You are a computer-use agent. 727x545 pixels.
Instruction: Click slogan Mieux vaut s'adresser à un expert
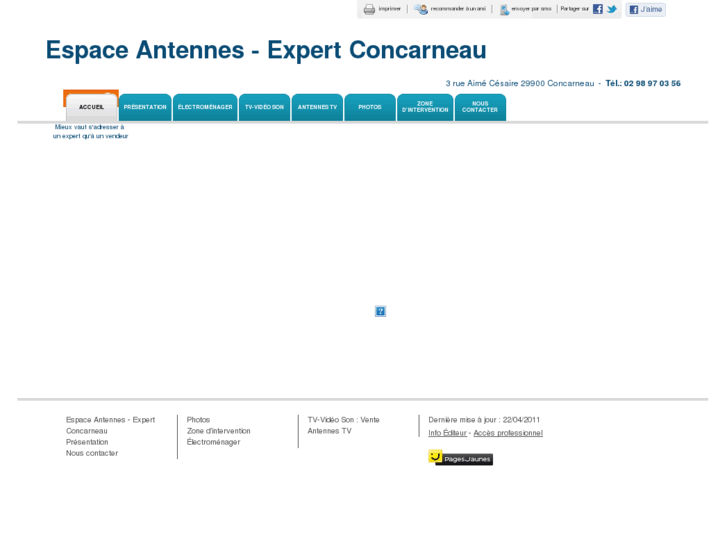[90, 131]
